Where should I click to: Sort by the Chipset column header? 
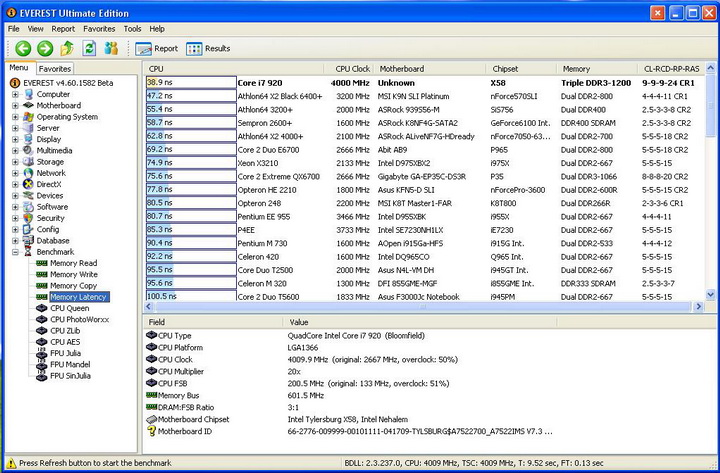(x=521, y=69)
